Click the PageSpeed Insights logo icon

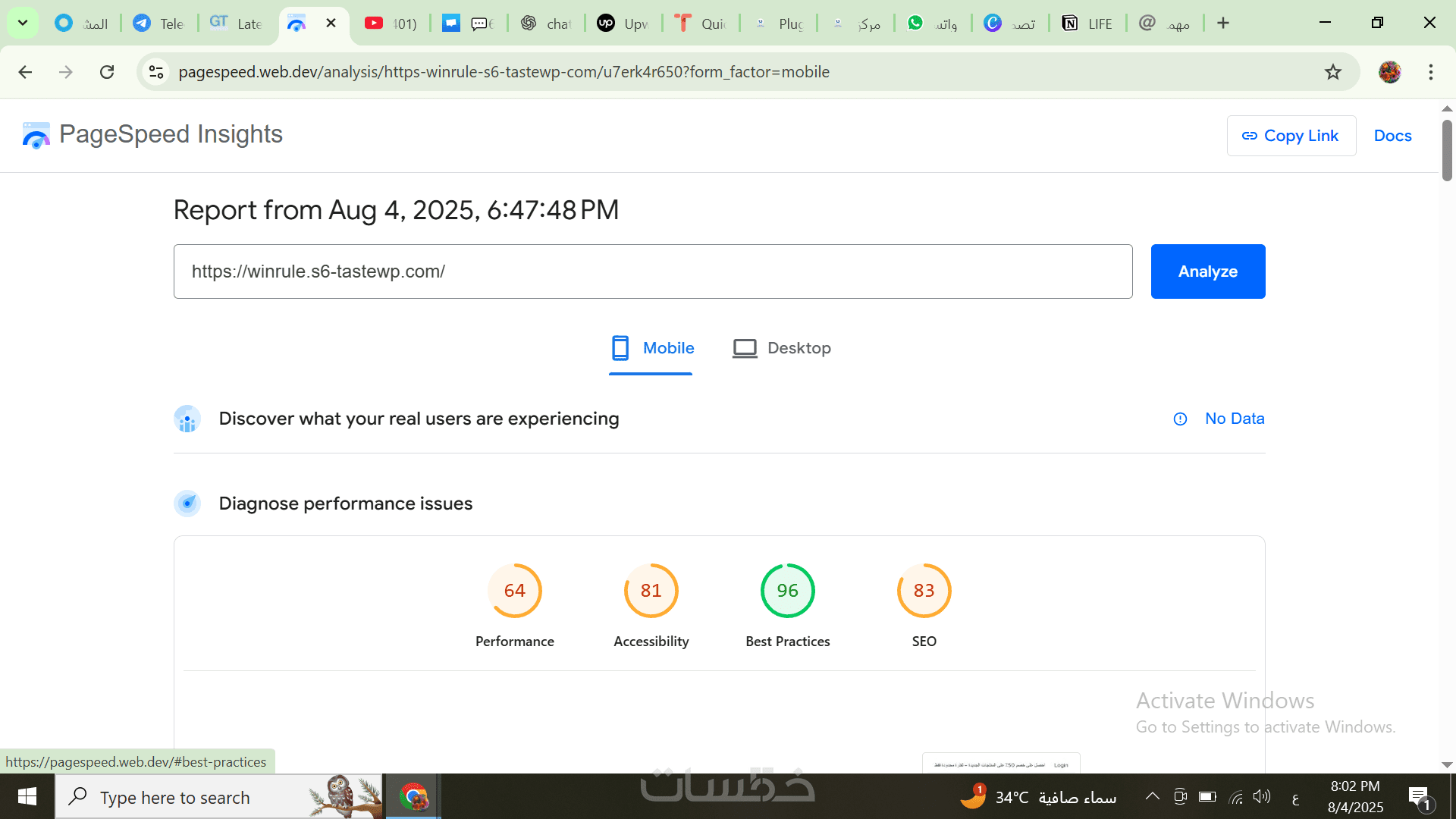point(36,136)
